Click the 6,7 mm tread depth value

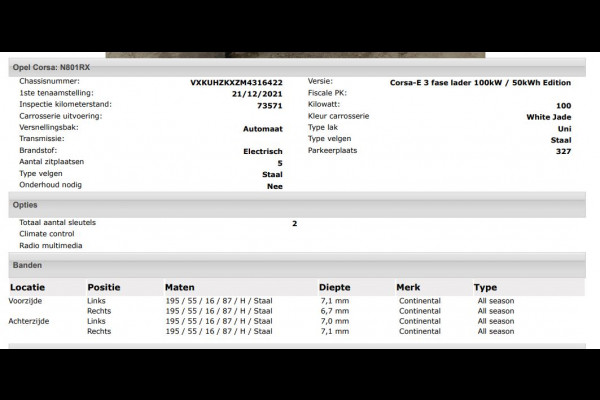[x=335, y=311]
